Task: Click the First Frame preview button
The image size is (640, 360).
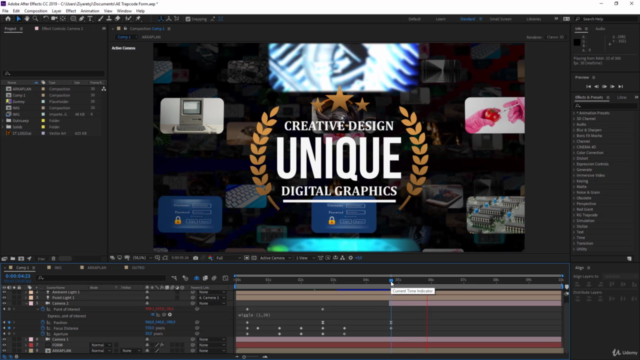Action: pyautogui.click(x=588, y=87)
